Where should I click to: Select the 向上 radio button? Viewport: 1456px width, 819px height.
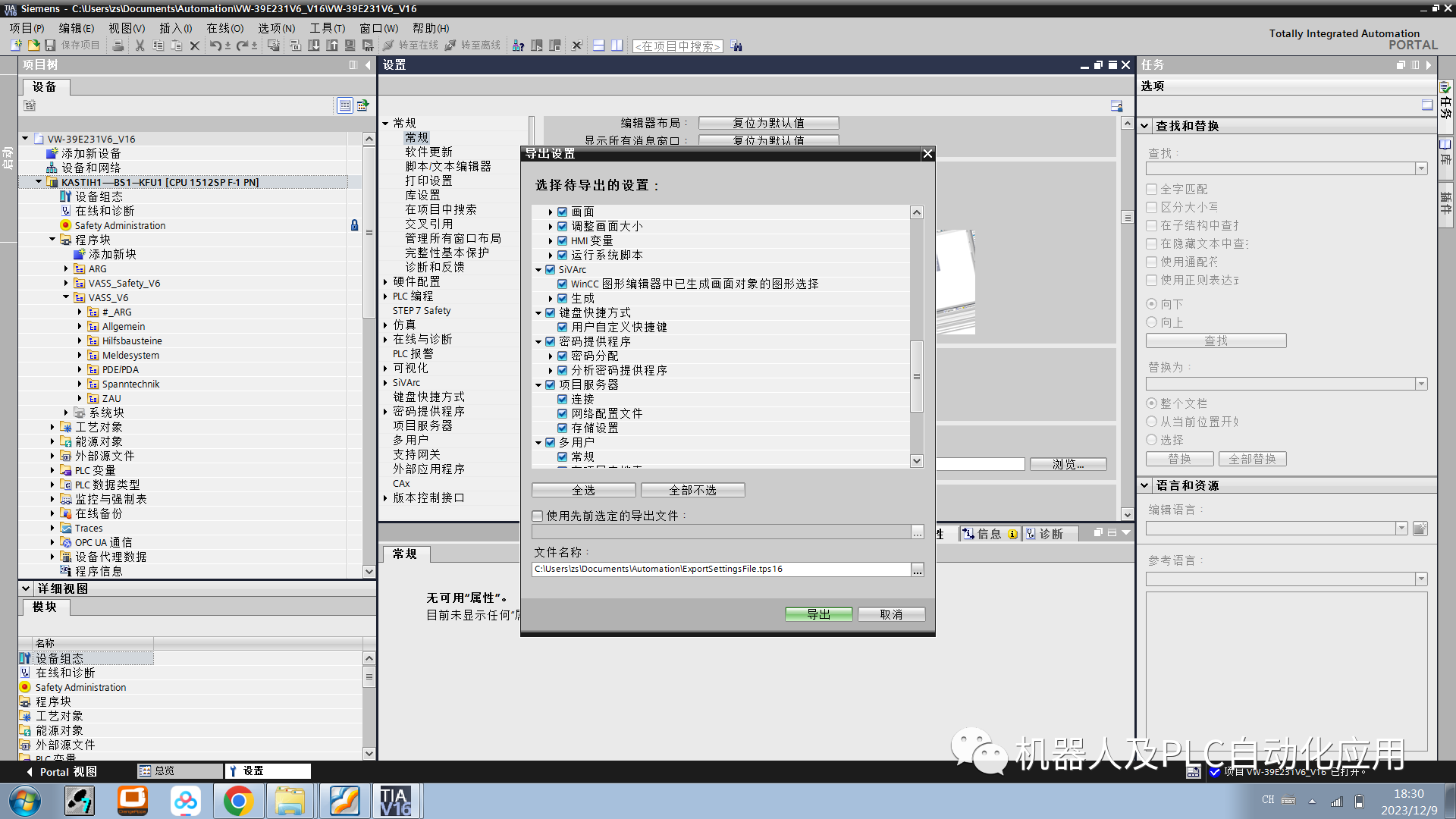(x=1152, y=322)
